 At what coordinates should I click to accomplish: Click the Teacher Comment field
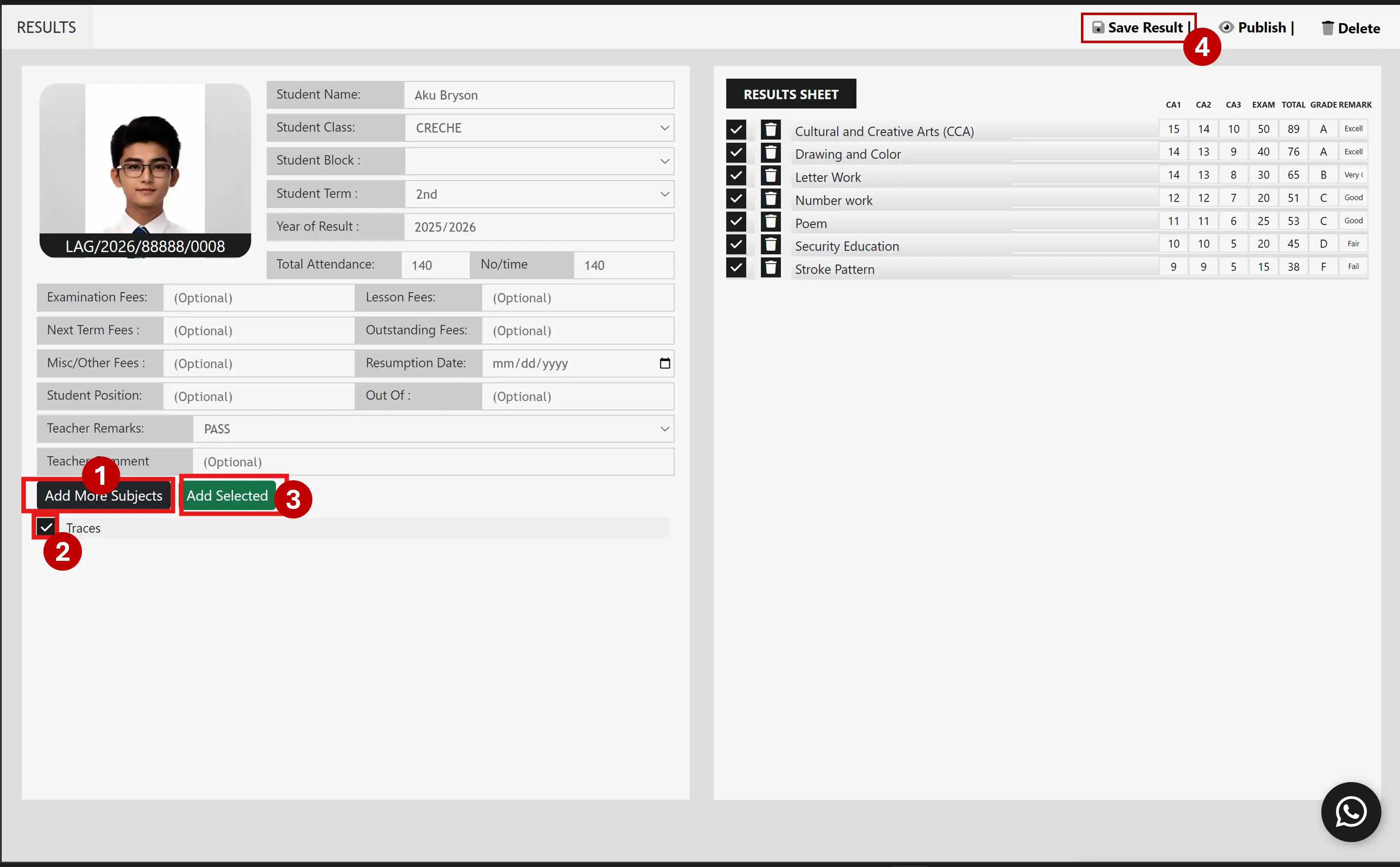[433, 462]
